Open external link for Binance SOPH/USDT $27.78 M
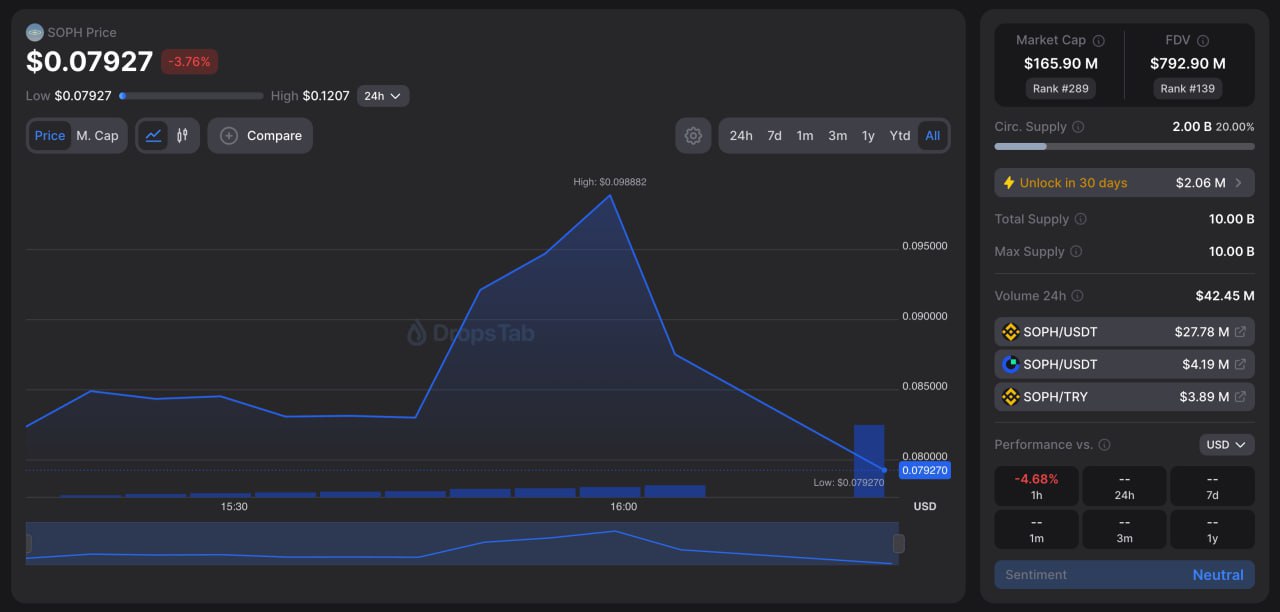 point(1241,332)
